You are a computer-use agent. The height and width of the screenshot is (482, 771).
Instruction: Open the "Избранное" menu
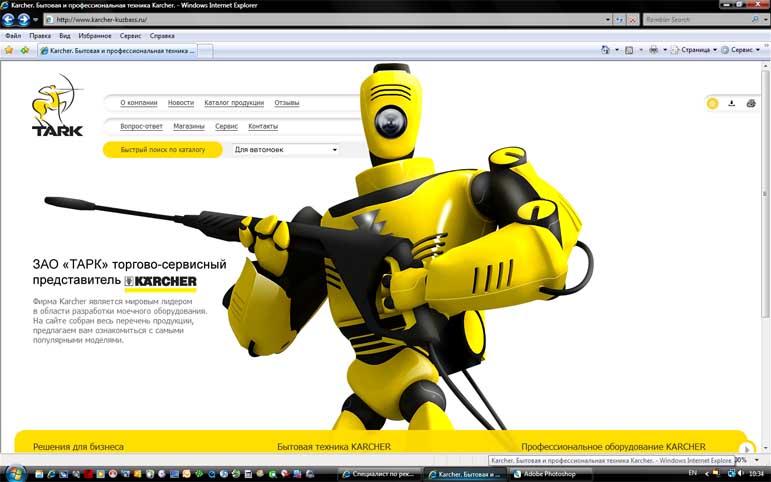tap(96, 35)
